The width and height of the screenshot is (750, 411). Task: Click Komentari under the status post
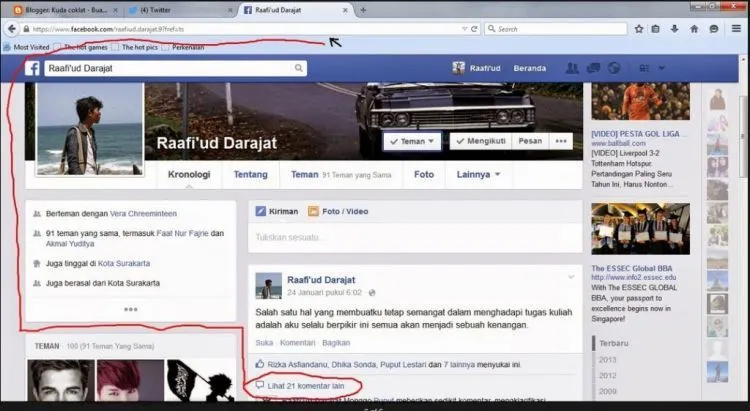click(298, 343)
